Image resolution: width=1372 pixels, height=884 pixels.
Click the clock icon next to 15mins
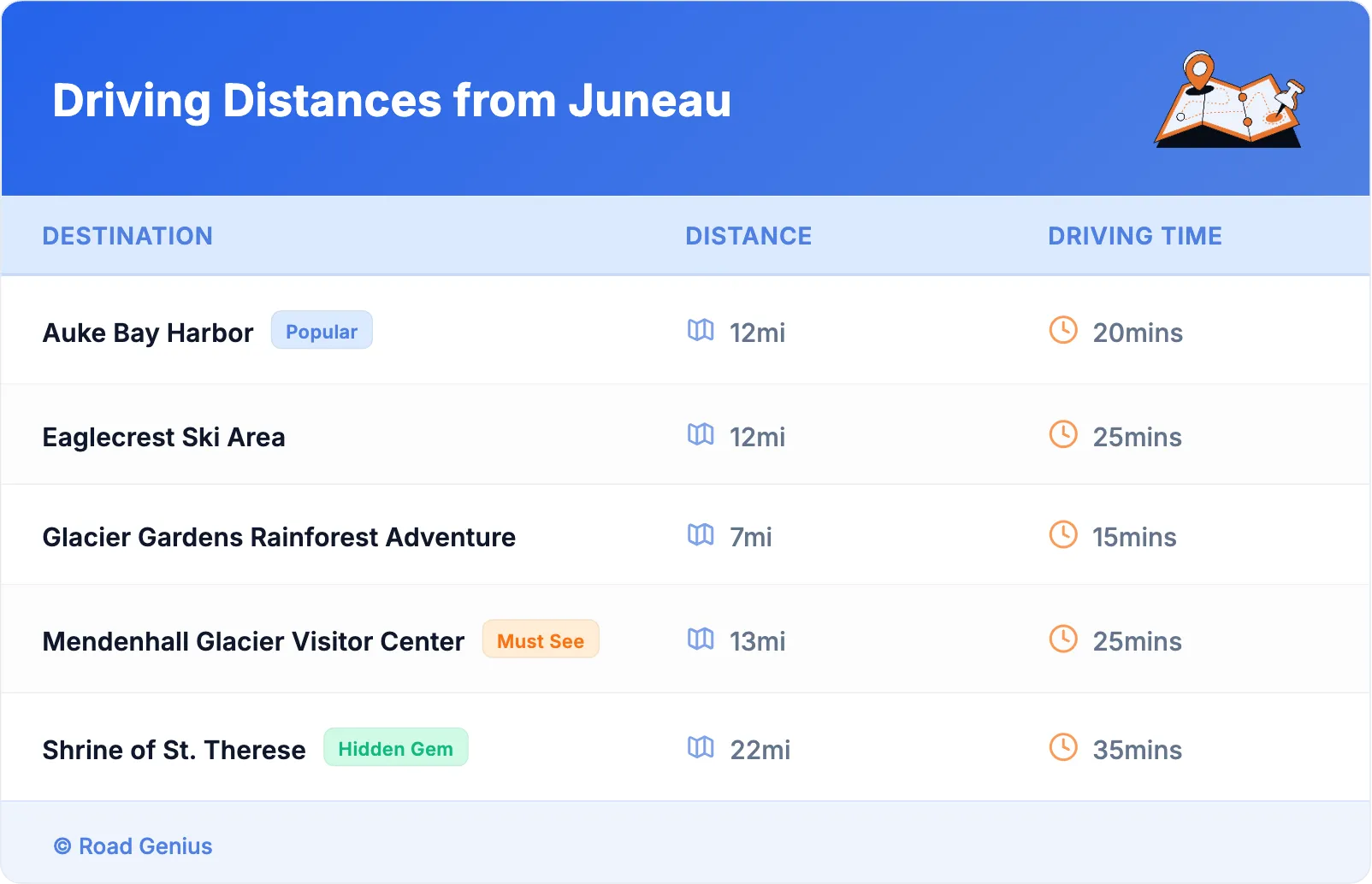pos(1063,534)
